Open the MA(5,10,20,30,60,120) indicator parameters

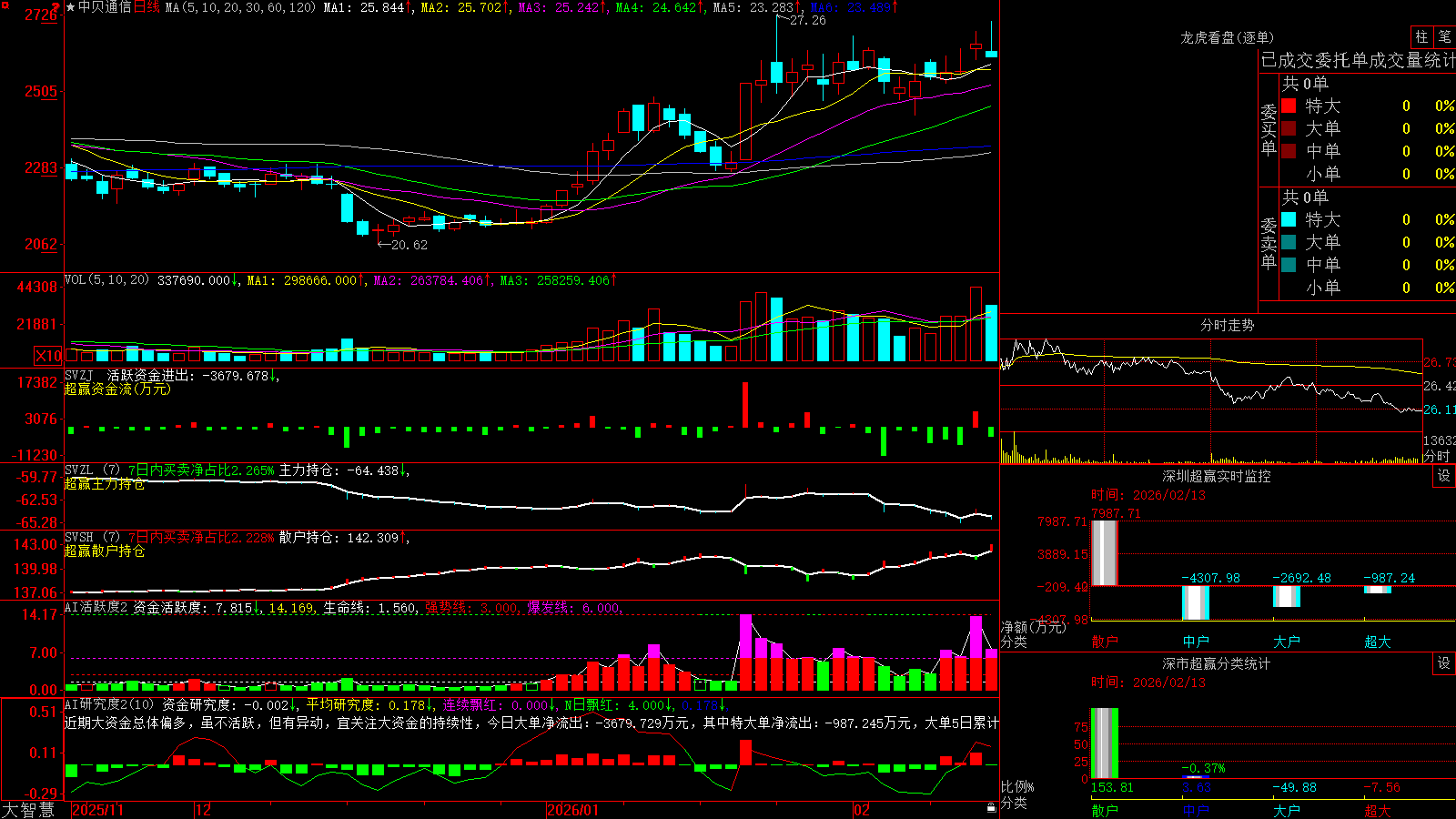pyautogui.click(x=240, y=7)
